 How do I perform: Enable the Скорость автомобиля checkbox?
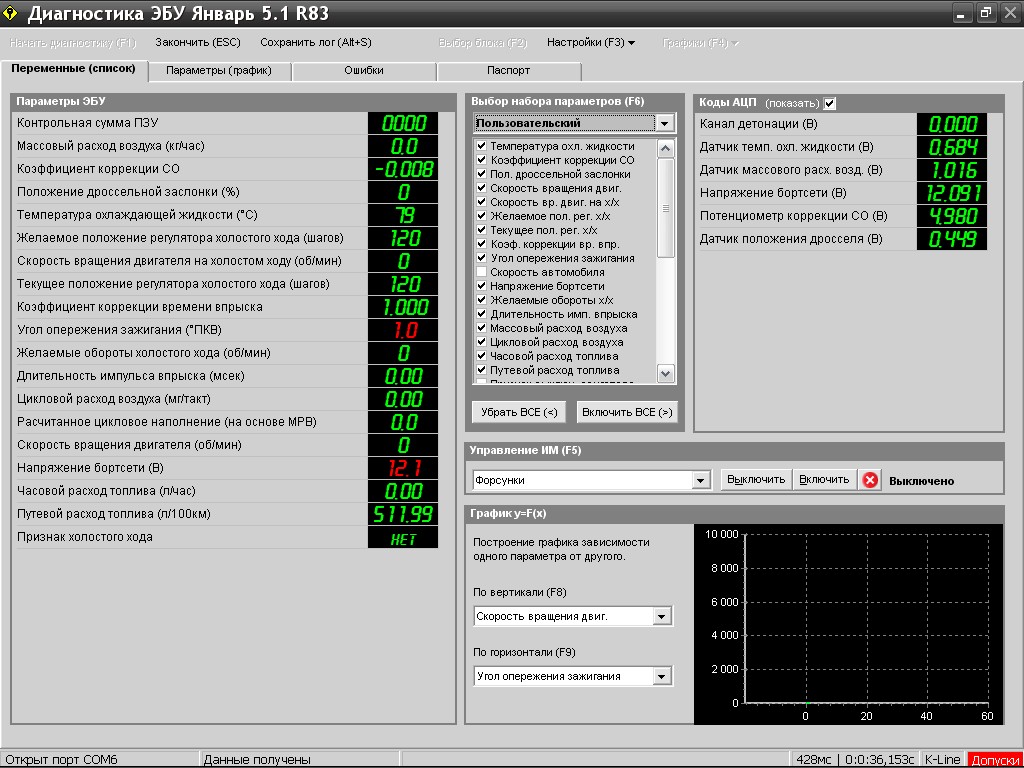[481, 272]
